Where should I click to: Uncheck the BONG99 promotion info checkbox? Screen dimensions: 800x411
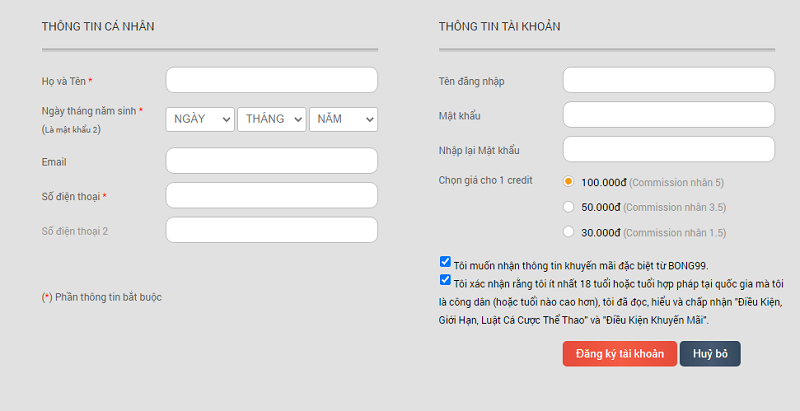445,262
